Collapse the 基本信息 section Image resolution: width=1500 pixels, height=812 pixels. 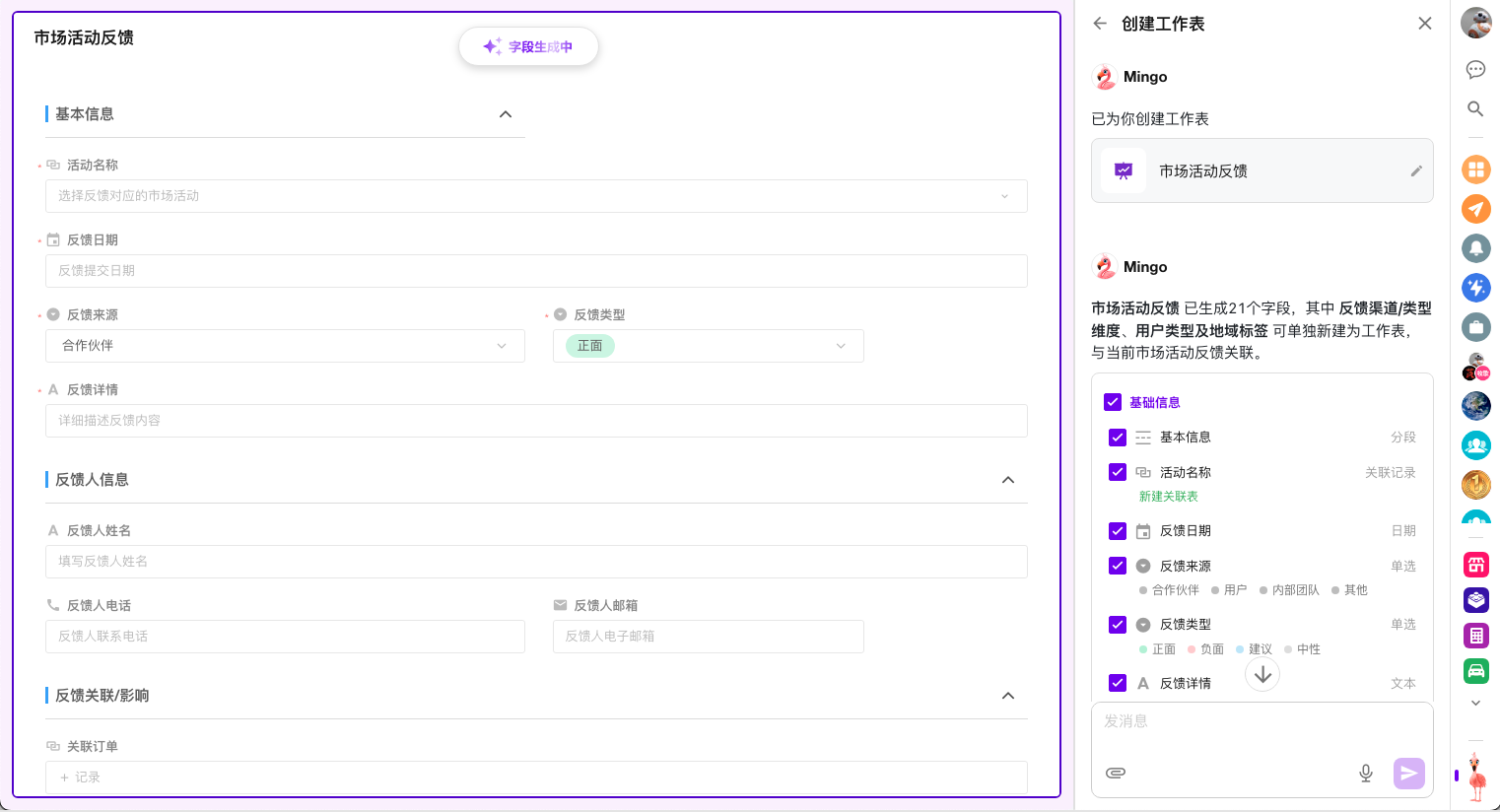point(506,114)
